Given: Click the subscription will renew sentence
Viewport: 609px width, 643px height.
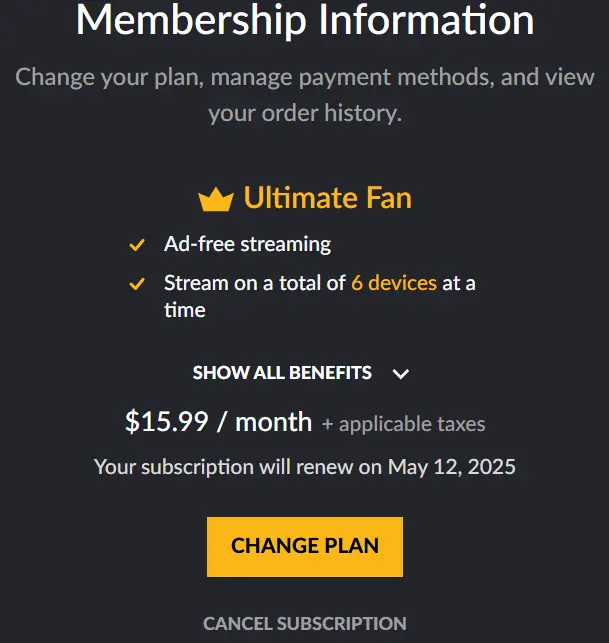Looking at the screenshot, I should (x=305, y=467).
